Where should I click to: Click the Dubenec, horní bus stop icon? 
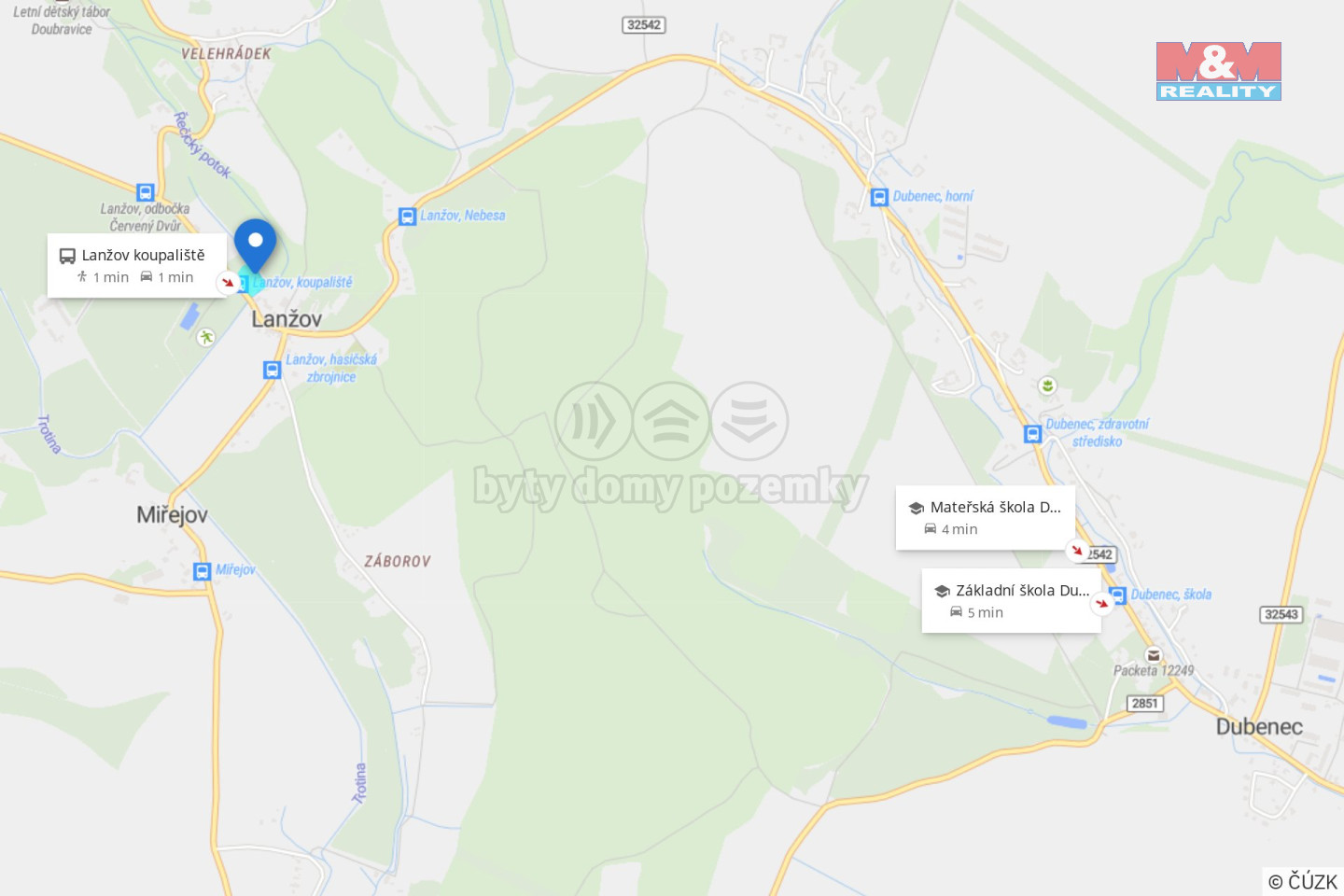879,197
